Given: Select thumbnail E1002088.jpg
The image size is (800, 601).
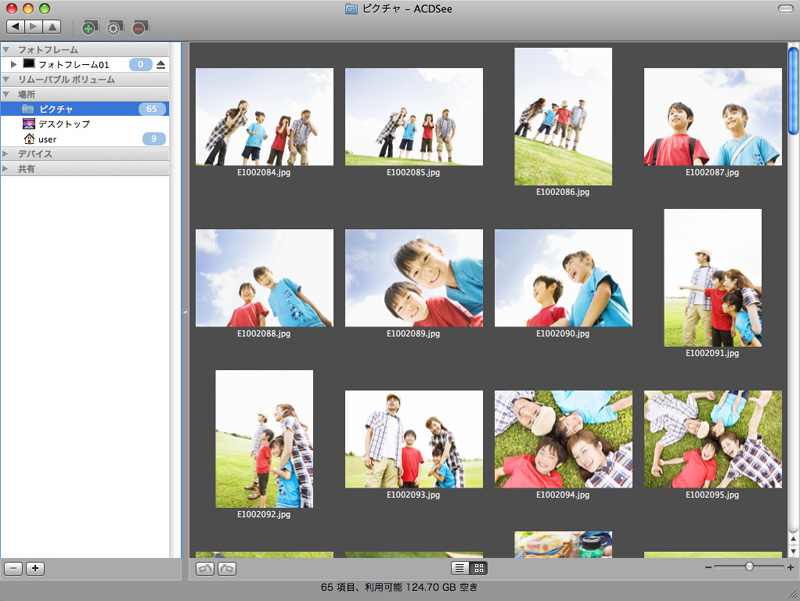Looking at the screenshot, I should point(264,278).
